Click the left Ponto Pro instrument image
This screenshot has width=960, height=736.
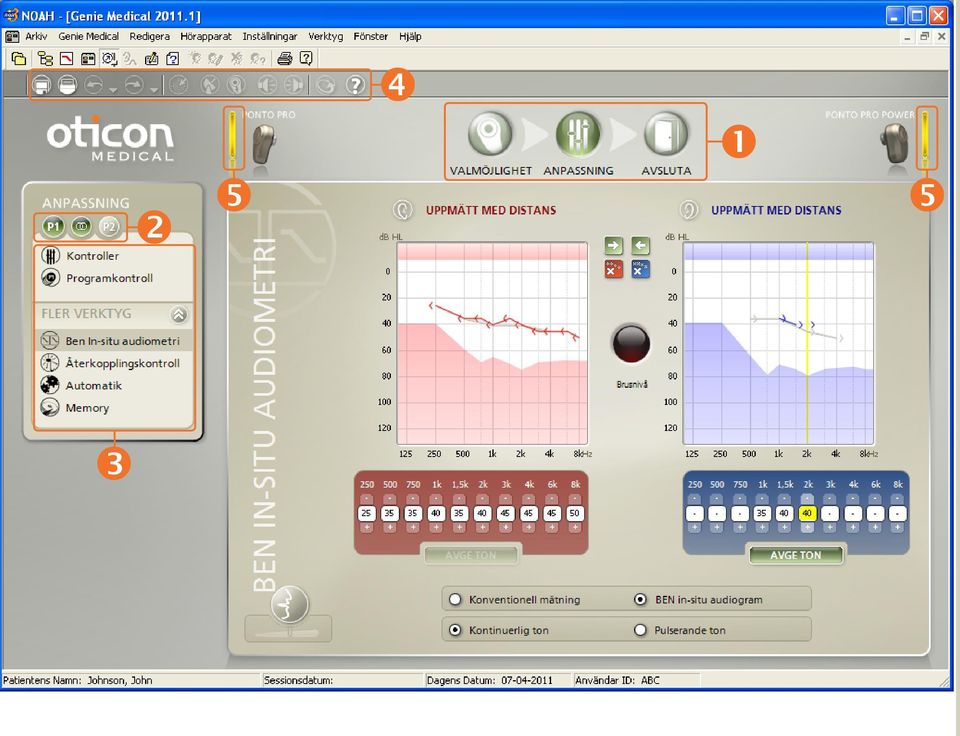(x=264, y=145)
